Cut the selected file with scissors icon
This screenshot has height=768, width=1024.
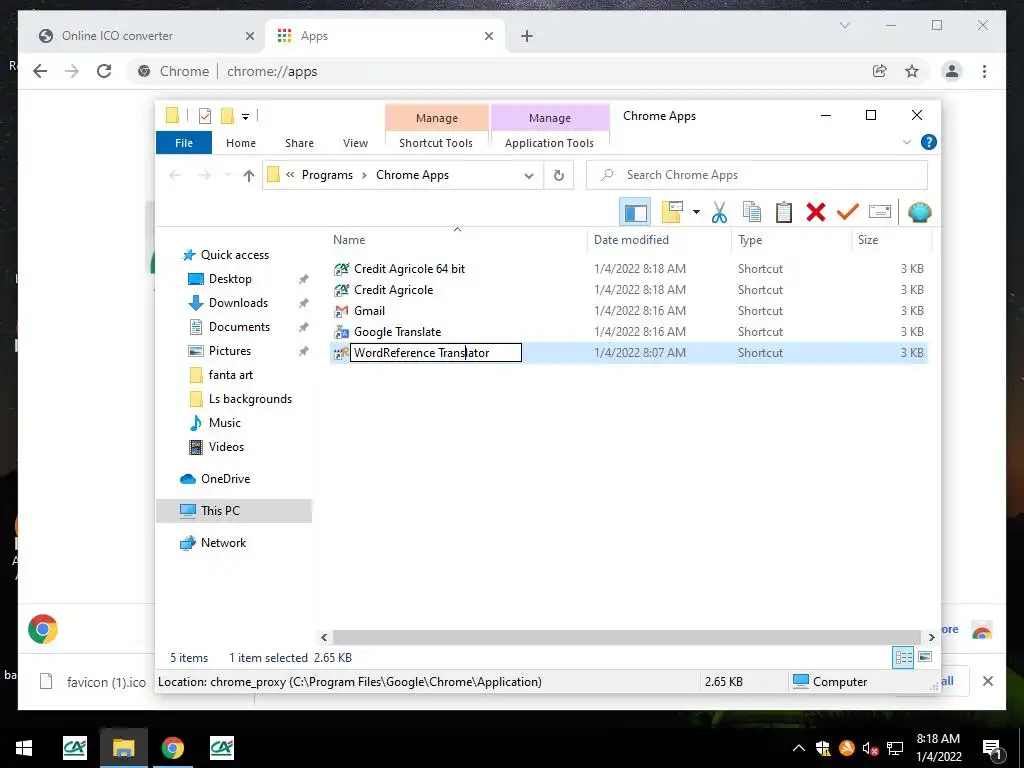[x=719, y=212]
